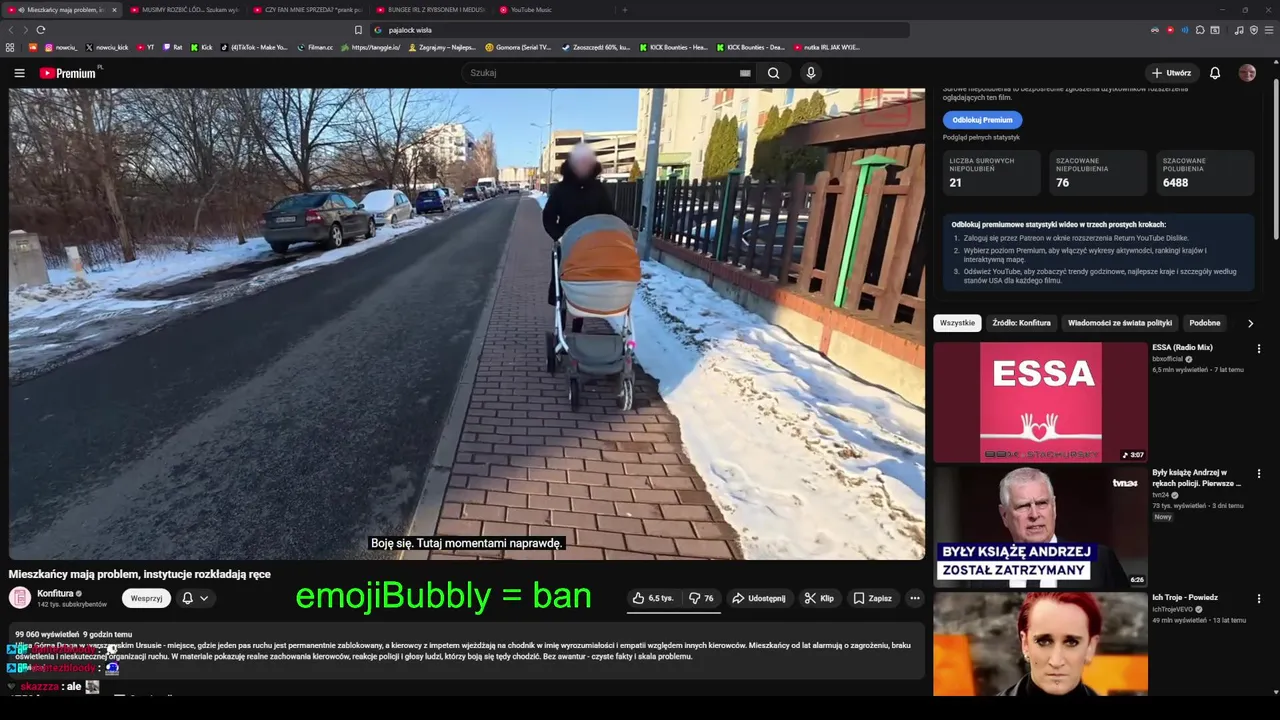Image resolution: width=1280 pixels, height=720 pixels.
Task: Click the magnifier search button
Action: point(773,73)
